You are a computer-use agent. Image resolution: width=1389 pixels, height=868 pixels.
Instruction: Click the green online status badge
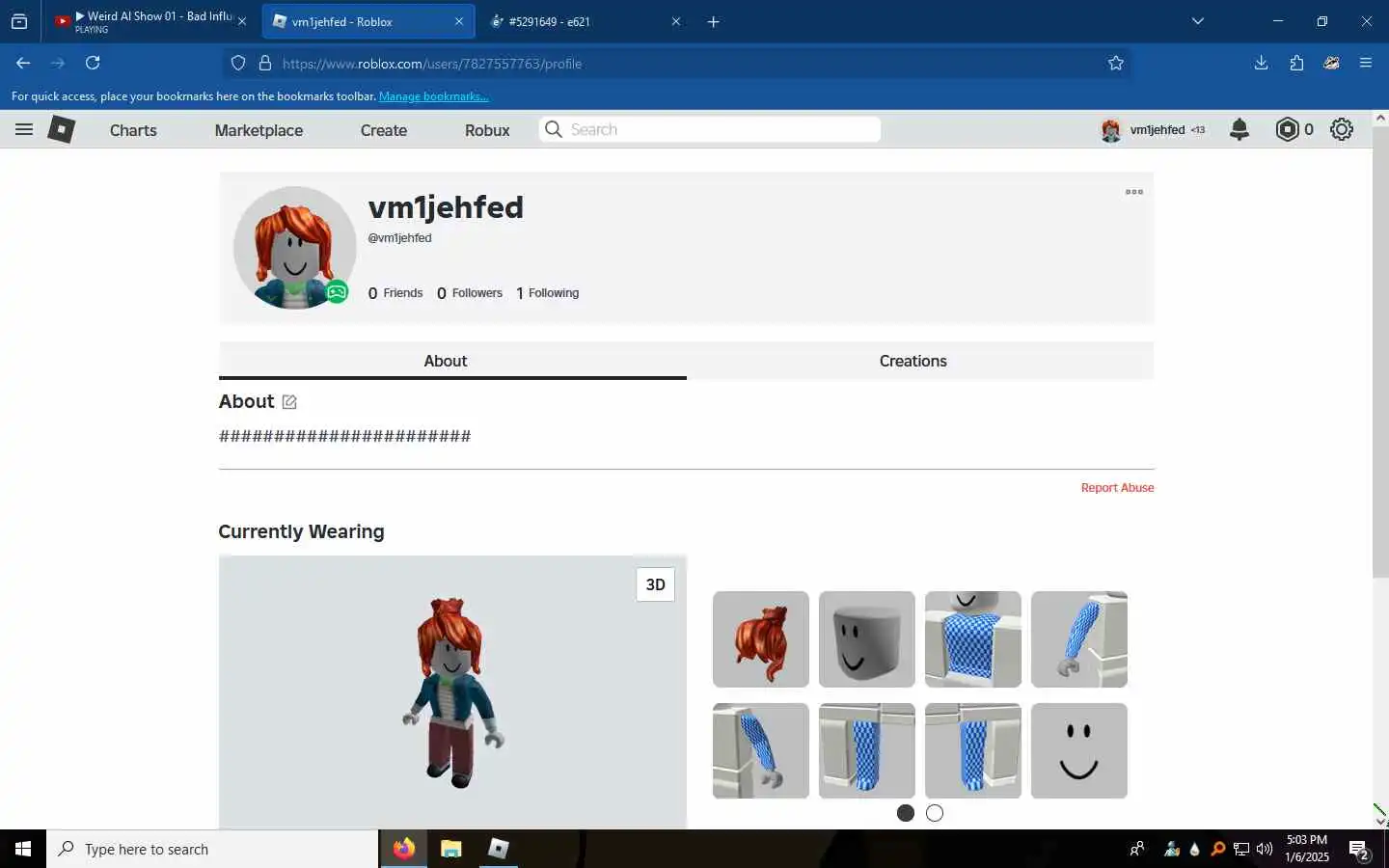337,291
